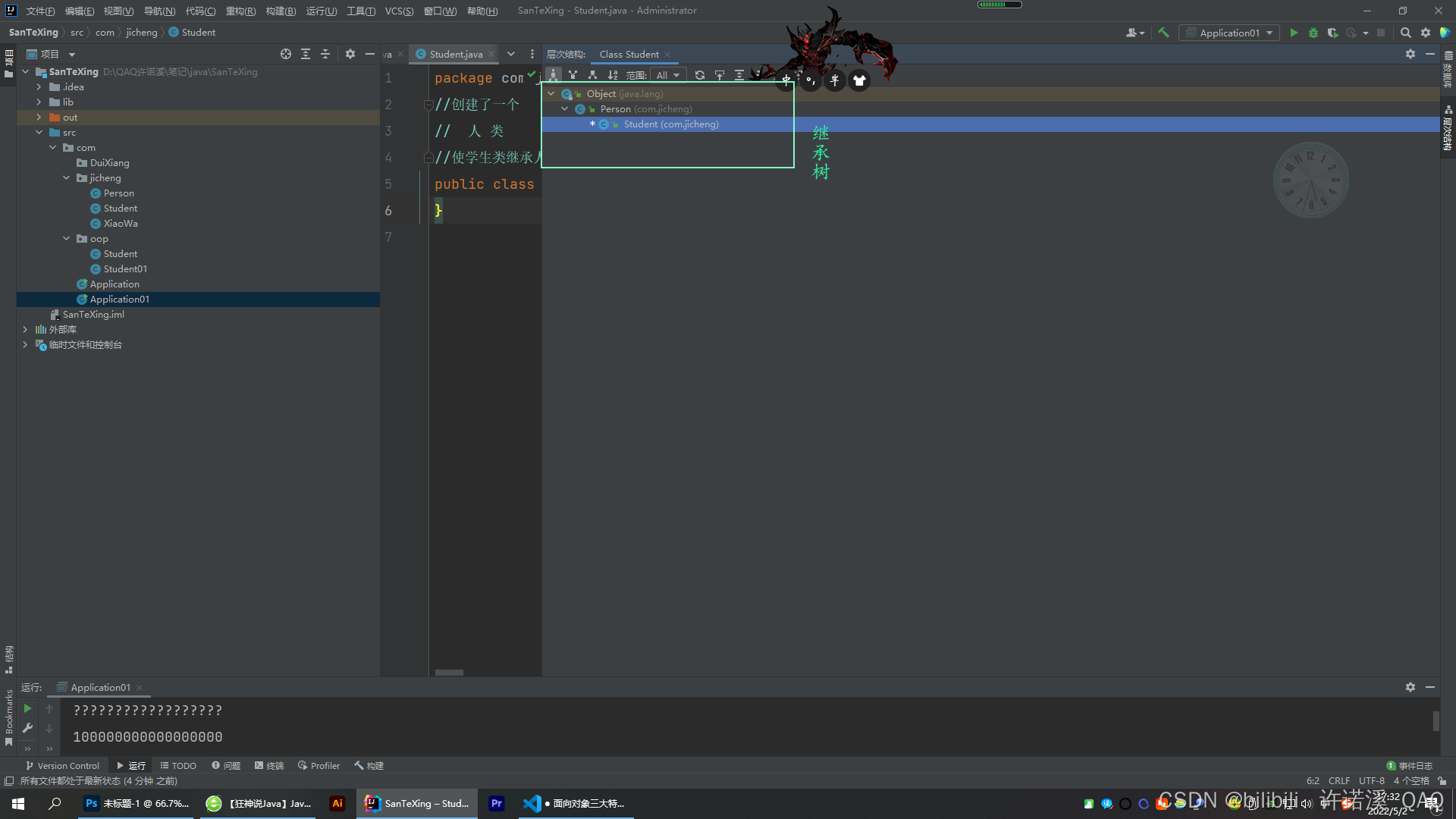Build project with hammer icon

(1163, 33)
